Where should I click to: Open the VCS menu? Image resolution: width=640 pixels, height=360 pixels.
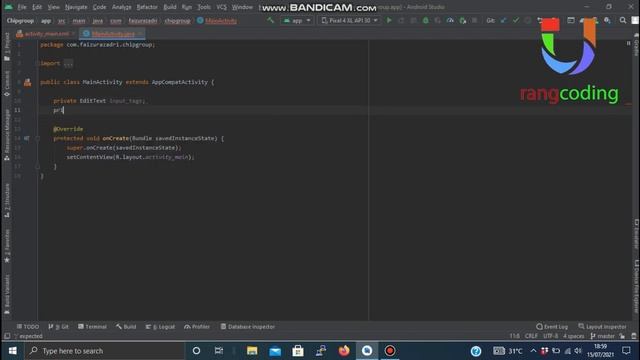click(221, 7)
